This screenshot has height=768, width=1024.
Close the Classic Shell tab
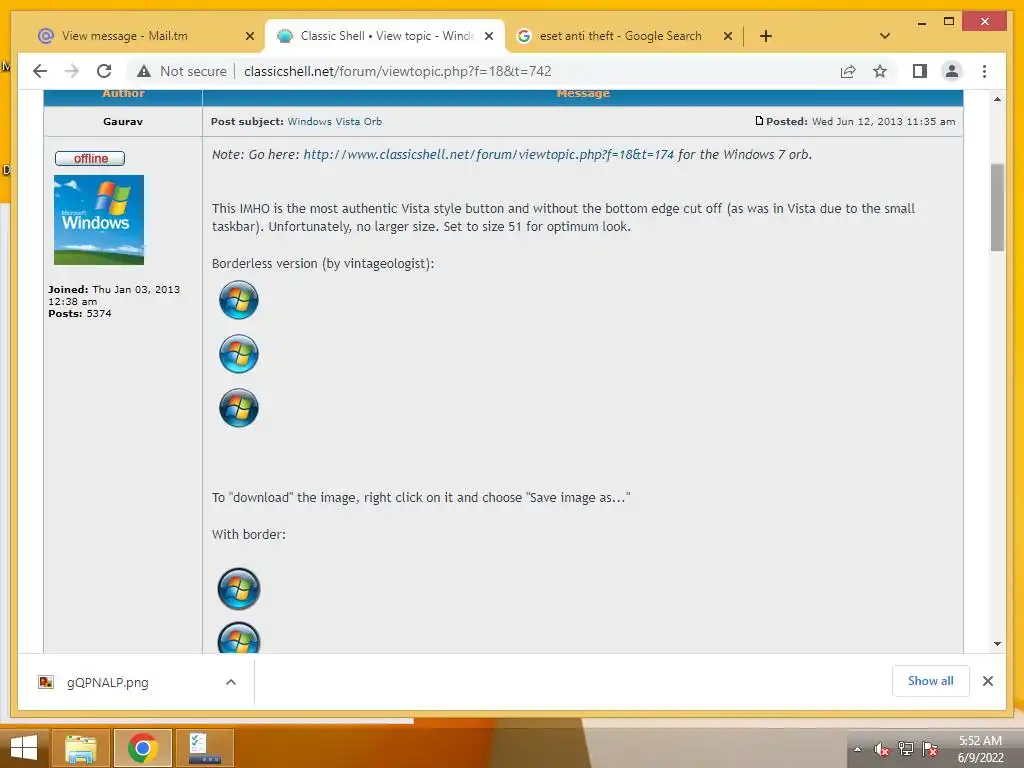[x=488, y=36]
